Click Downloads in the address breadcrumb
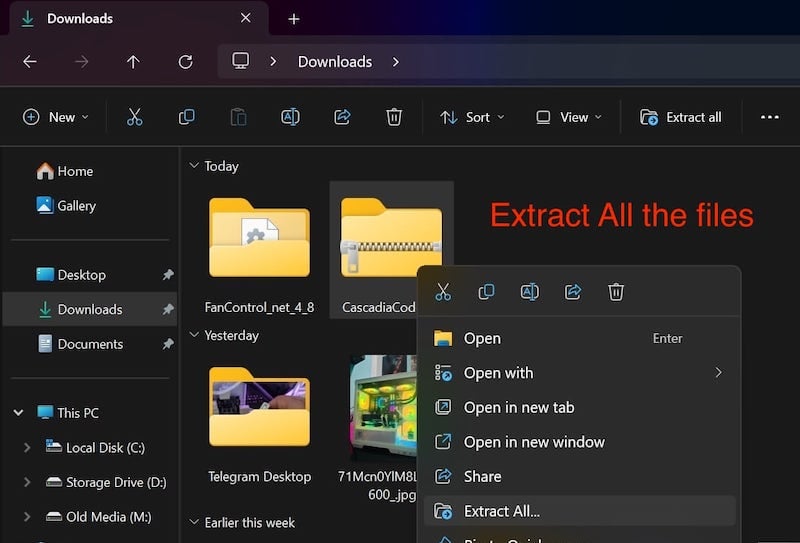Screen dimensions: 800x543 coord(335,62)
